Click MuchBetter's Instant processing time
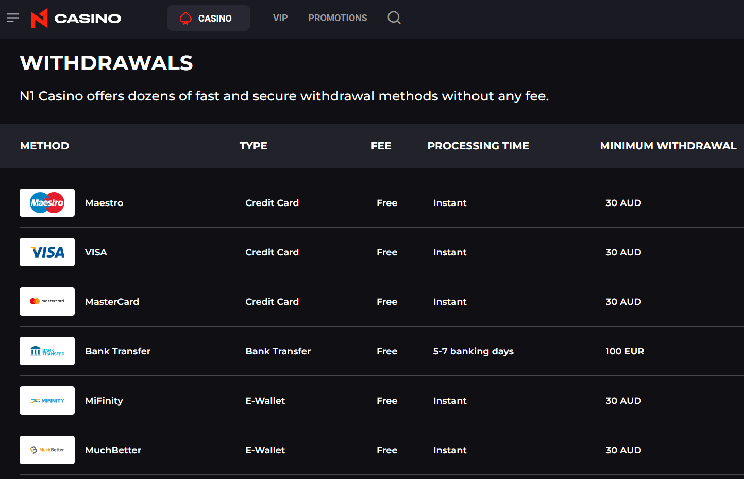 450,450
